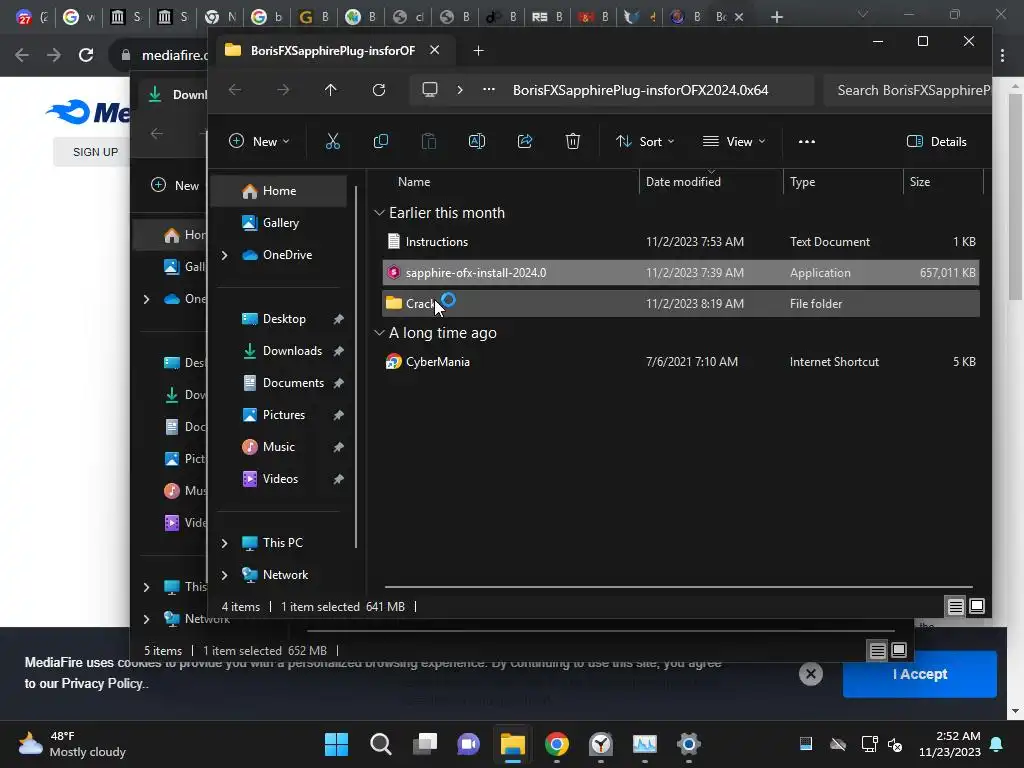This screenshot has height=768, width=1024.
Task: Click the Search BorisFXSapphireP search field
Action: point(908,90)
